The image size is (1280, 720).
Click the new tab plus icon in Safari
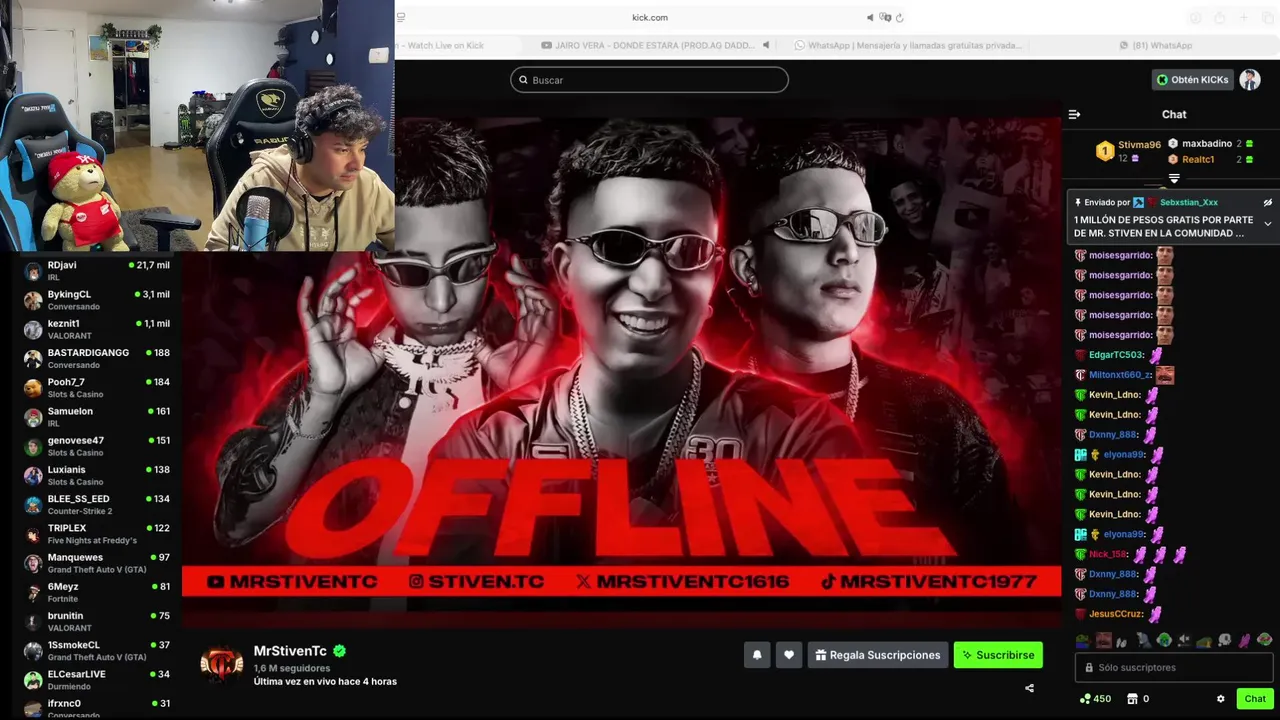(1244, 17)
